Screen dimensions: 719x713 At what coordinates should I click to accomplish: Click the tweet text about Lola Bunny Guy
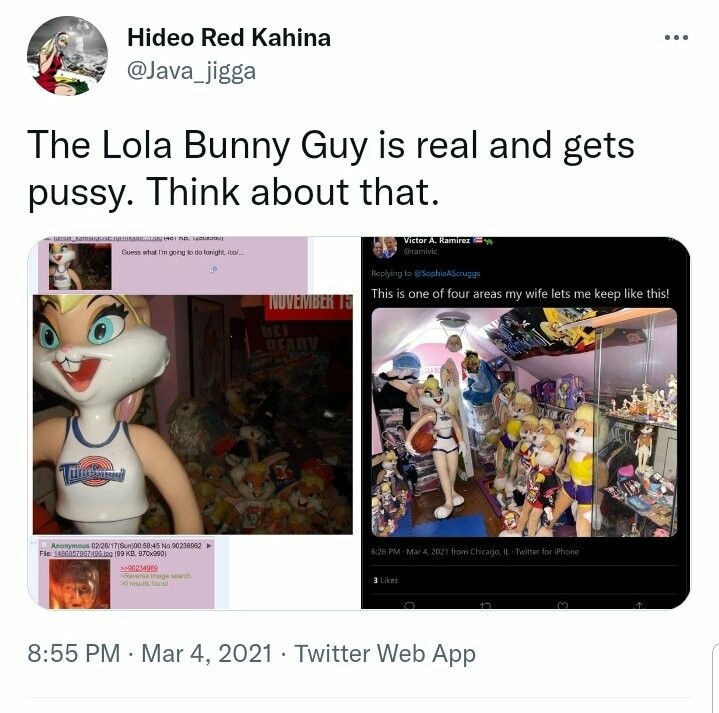(331, 168)
